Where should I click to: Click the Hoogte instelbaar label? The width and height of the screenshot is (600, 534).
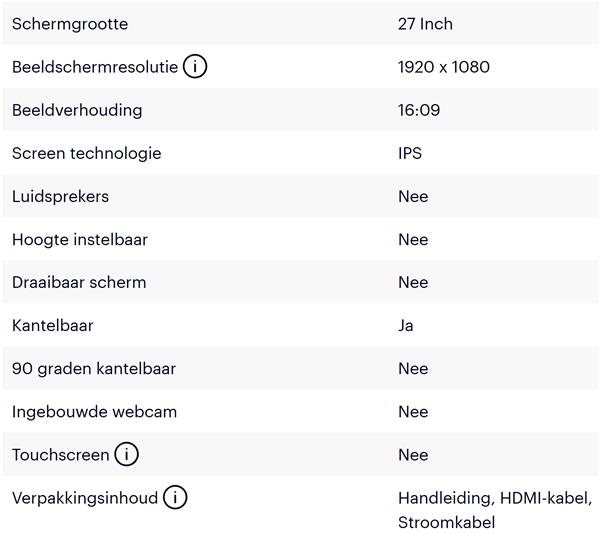tap(80, 240)
